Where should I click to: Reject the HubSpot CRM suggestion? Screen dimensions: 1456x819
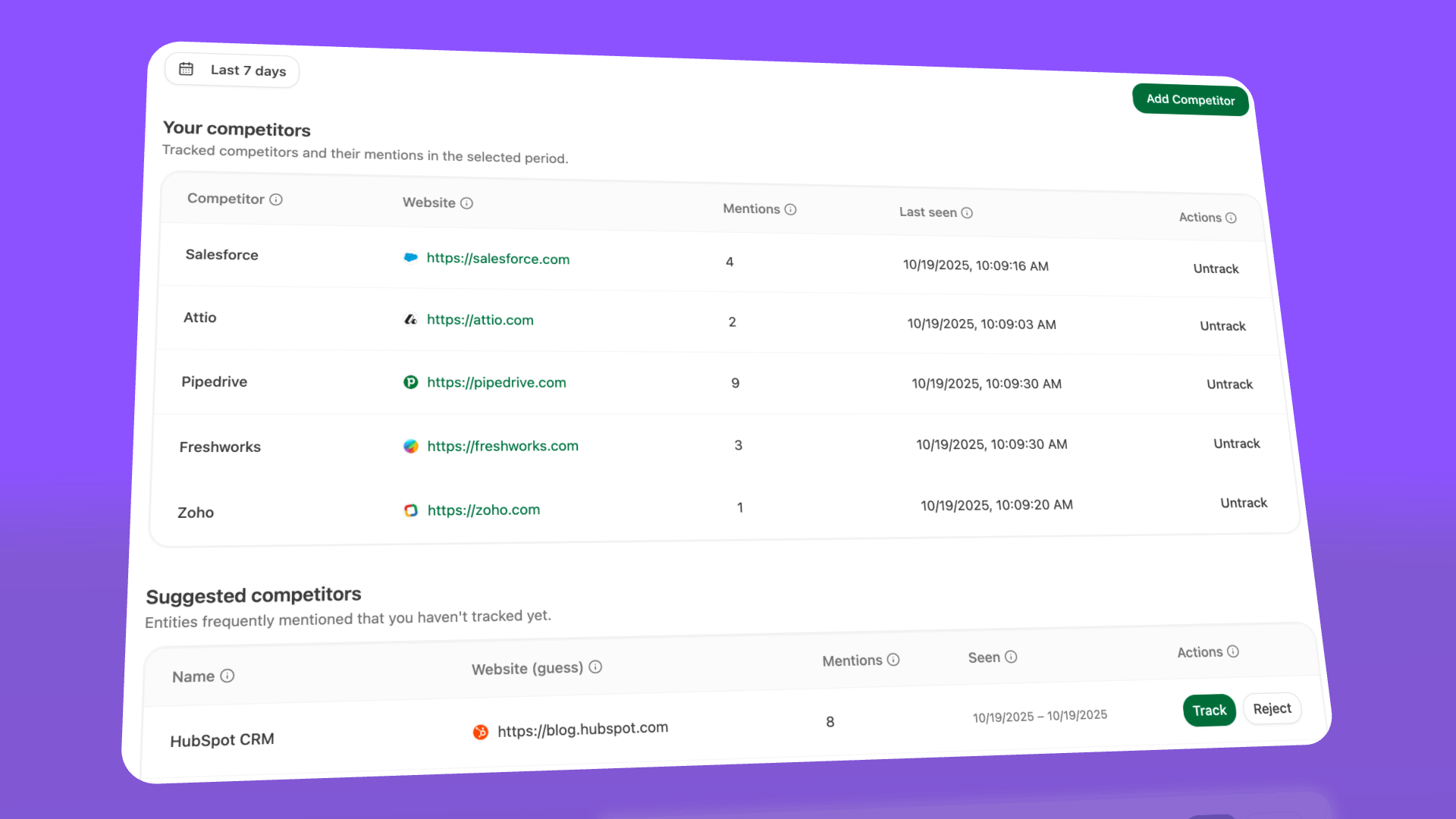coord(1272,708)
